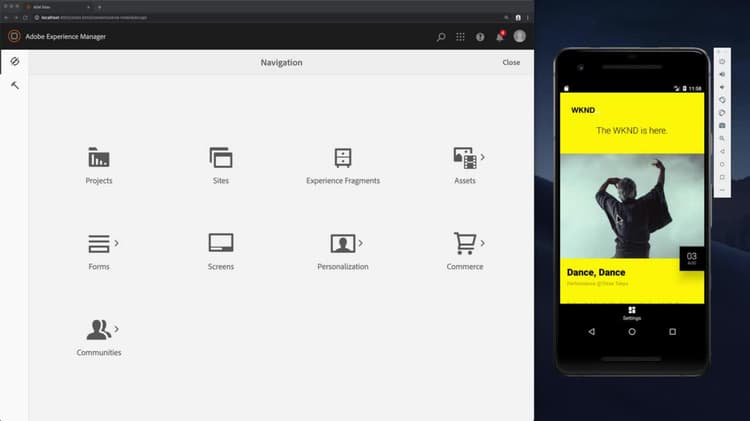This screenshot has width=750, height=421.
Task: Tap Android Recents square button
Action: pyautogui.click(x=673, y=332)
